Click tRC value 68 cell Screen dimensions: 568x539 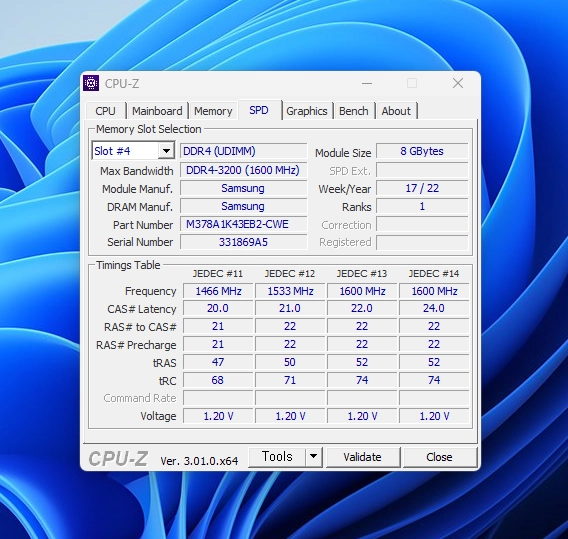pos(218,380)
